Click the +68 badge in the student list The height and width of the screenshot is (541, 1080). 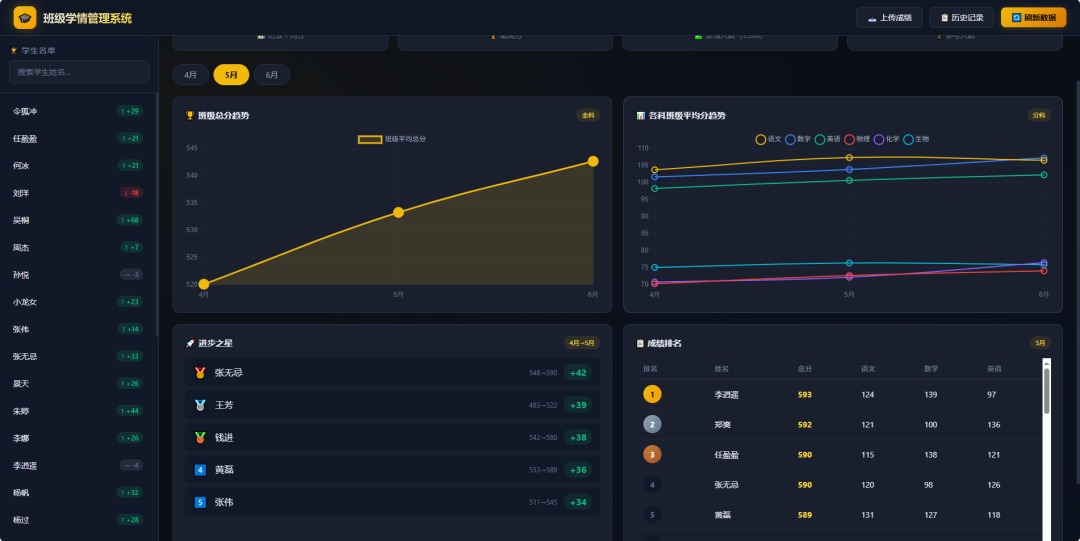click(129, 221)
